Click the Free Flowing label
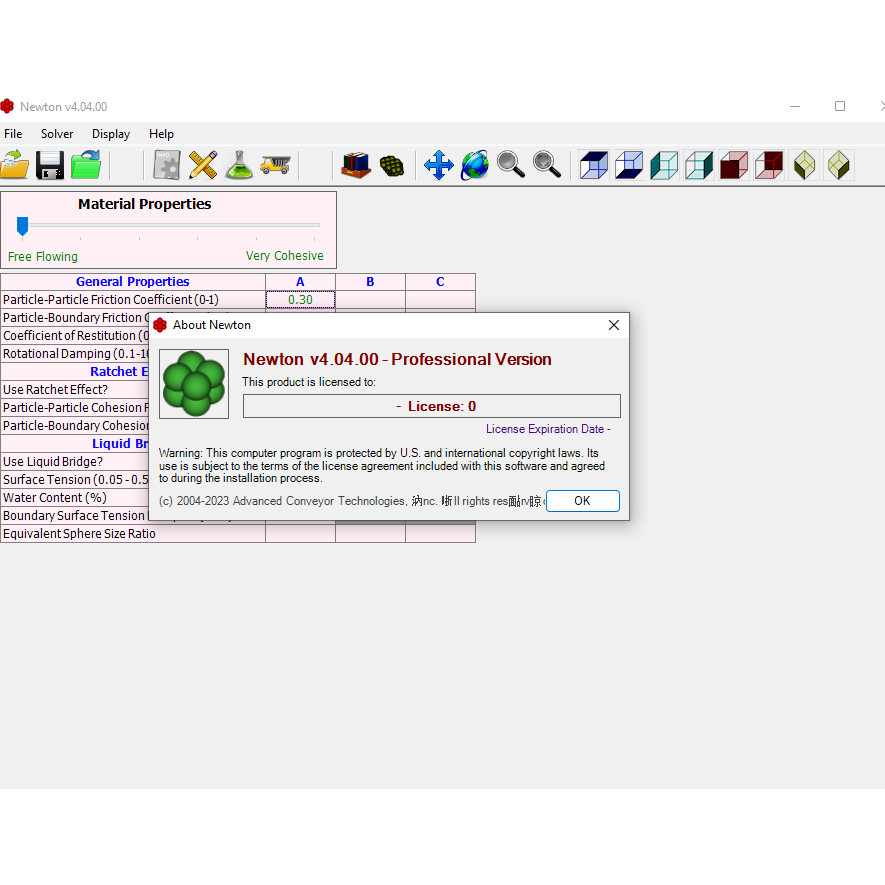Image resolution: width=885 pixels, height=885 pixels. [x=43, y=256]
